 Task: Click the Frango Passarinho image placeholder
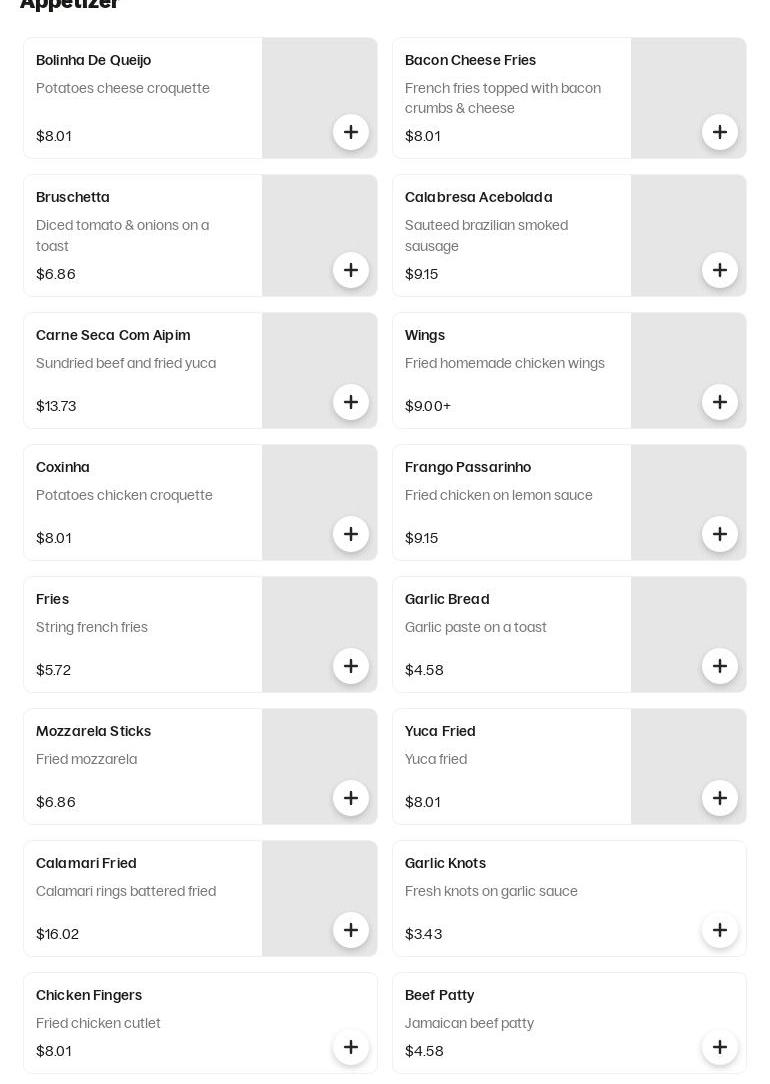click(x=688, y=503)
